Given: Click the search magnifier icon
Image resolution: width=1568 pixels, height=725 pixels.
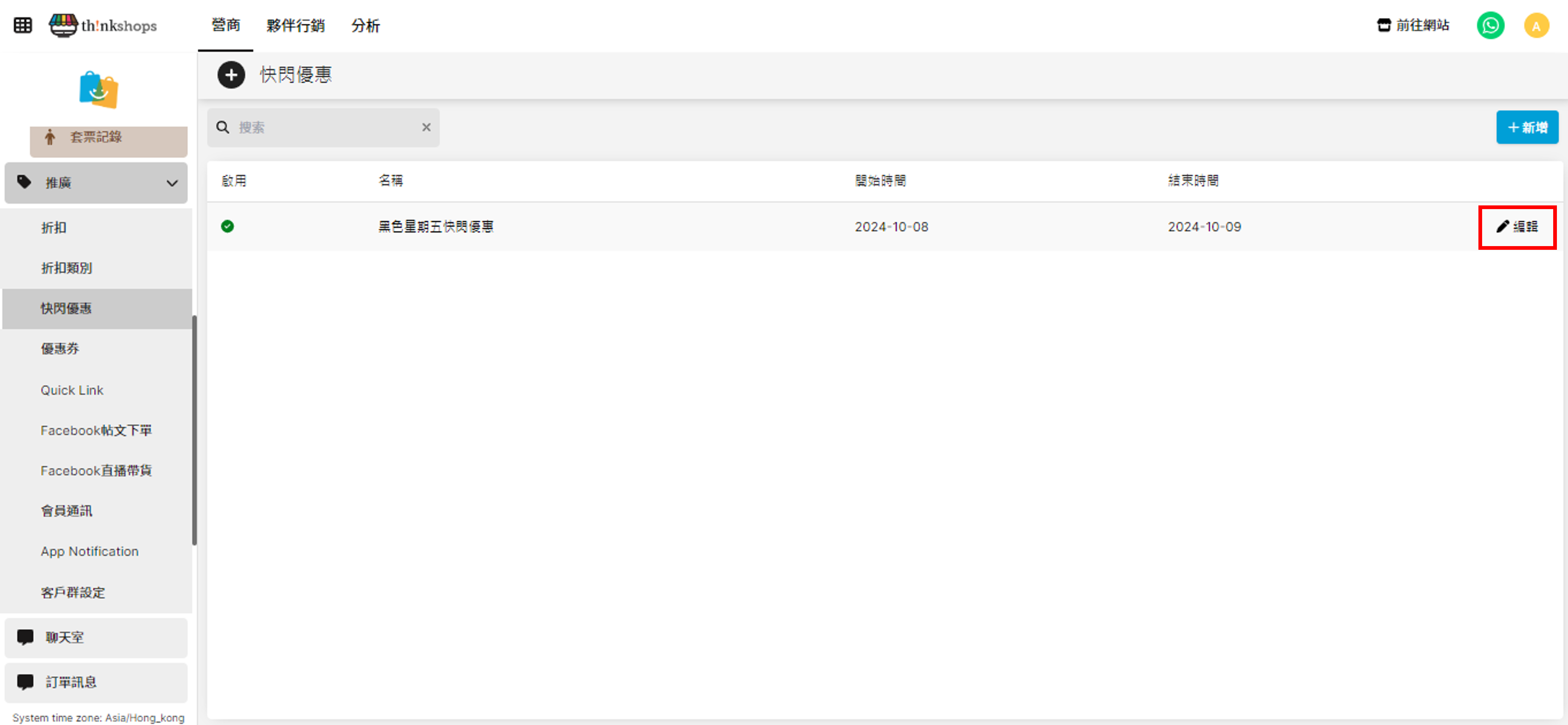Looking at the screenshot, I should [x=223, y=127].
